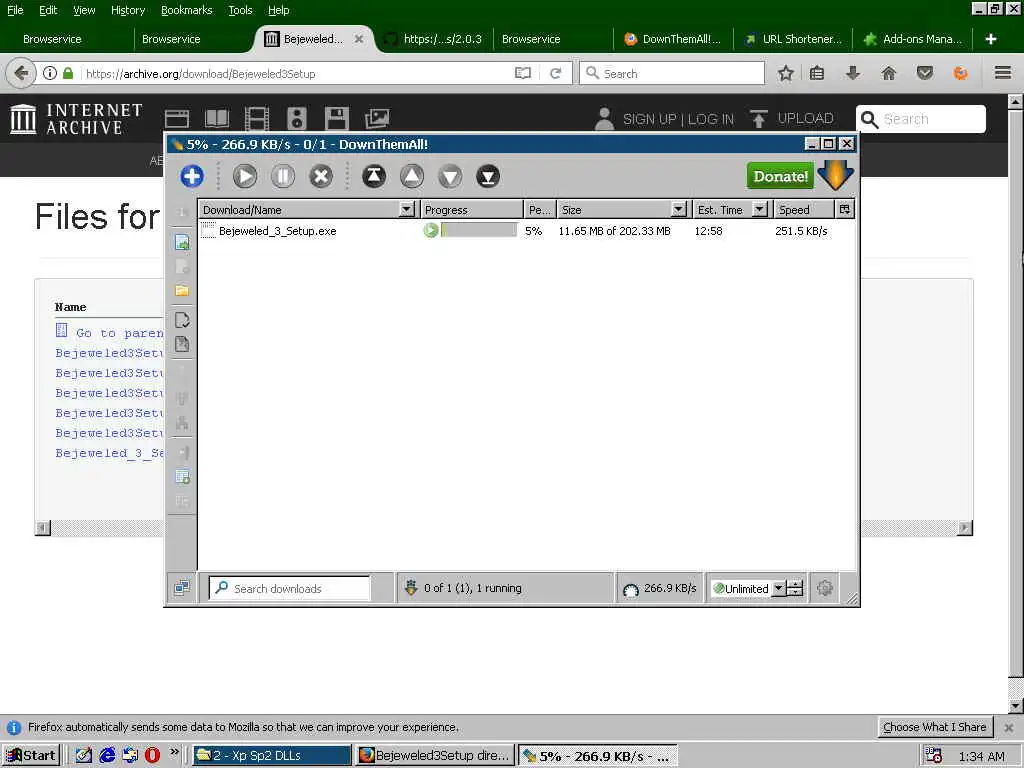Click the blue Add download plus icon
Screen dimensions: 1024x768
tap(191, 176)
